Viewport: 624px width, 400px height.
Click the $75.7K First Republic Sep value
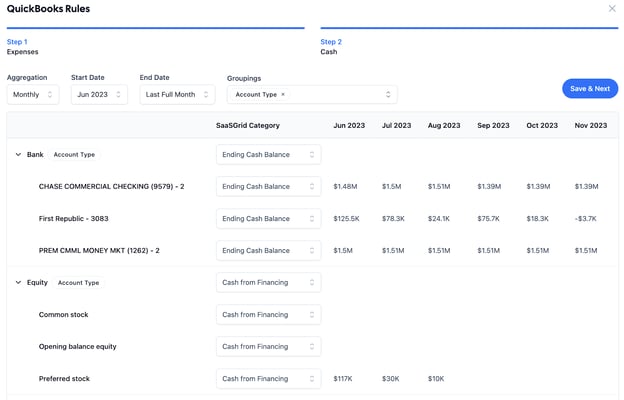488,219
